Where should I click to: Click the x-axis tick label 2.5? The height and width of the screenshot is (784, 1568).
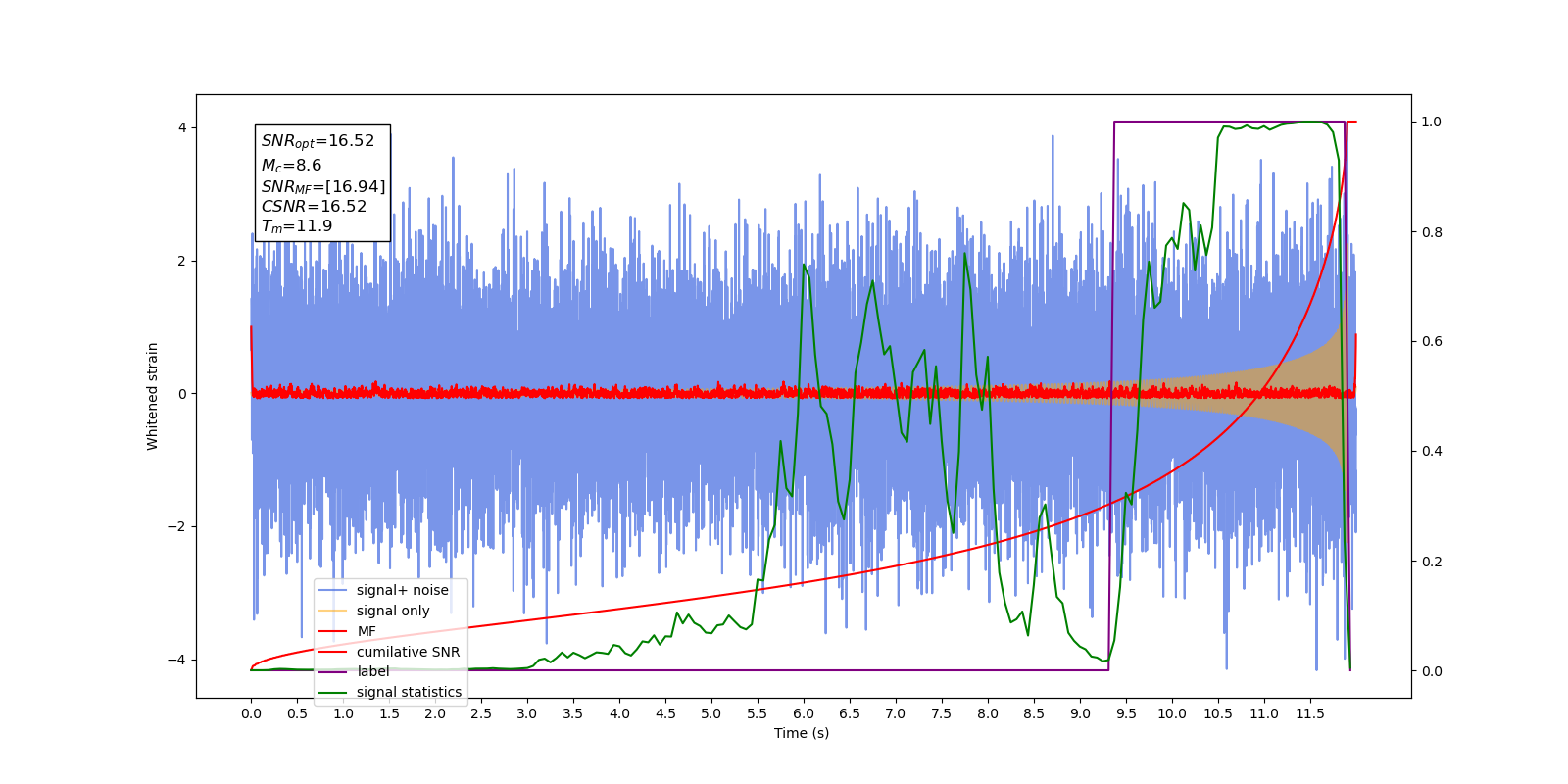(x=481, y=713)
